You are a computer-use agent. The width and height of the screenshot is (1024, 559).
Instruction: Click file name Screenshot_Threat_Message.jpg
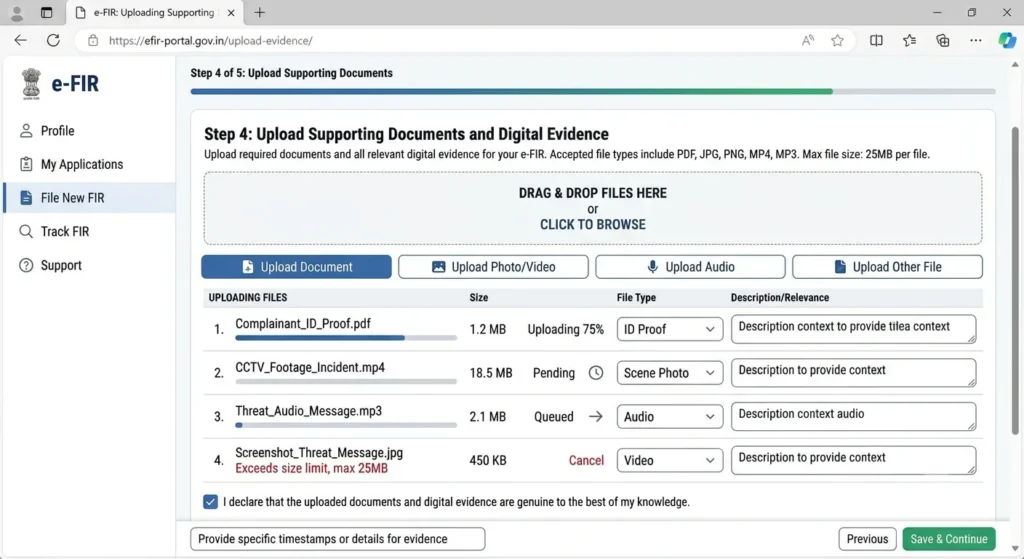pyautogui.click(x=319, y=453)
